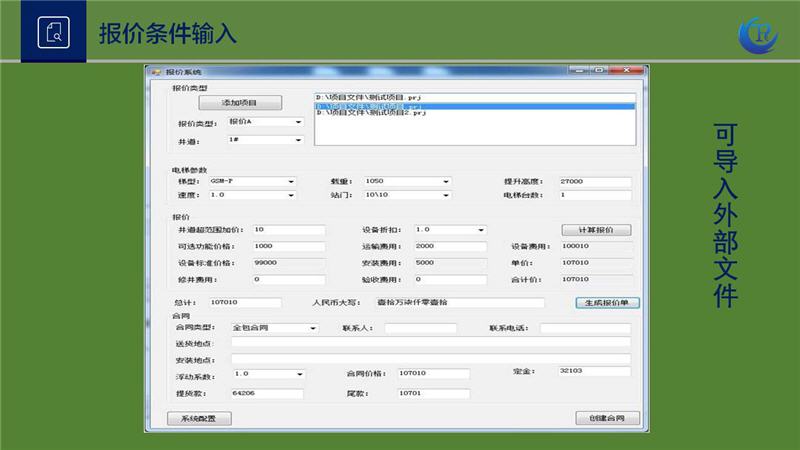Select 测试项目2.prj in the file list

(371, 114)
